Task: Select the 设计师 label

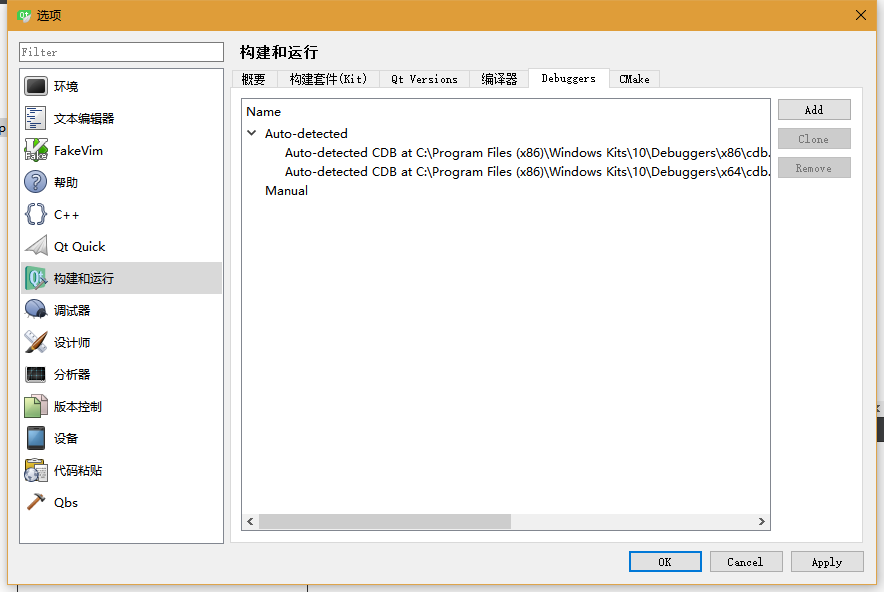Action: pyautogui.click(x=72, y=342)
